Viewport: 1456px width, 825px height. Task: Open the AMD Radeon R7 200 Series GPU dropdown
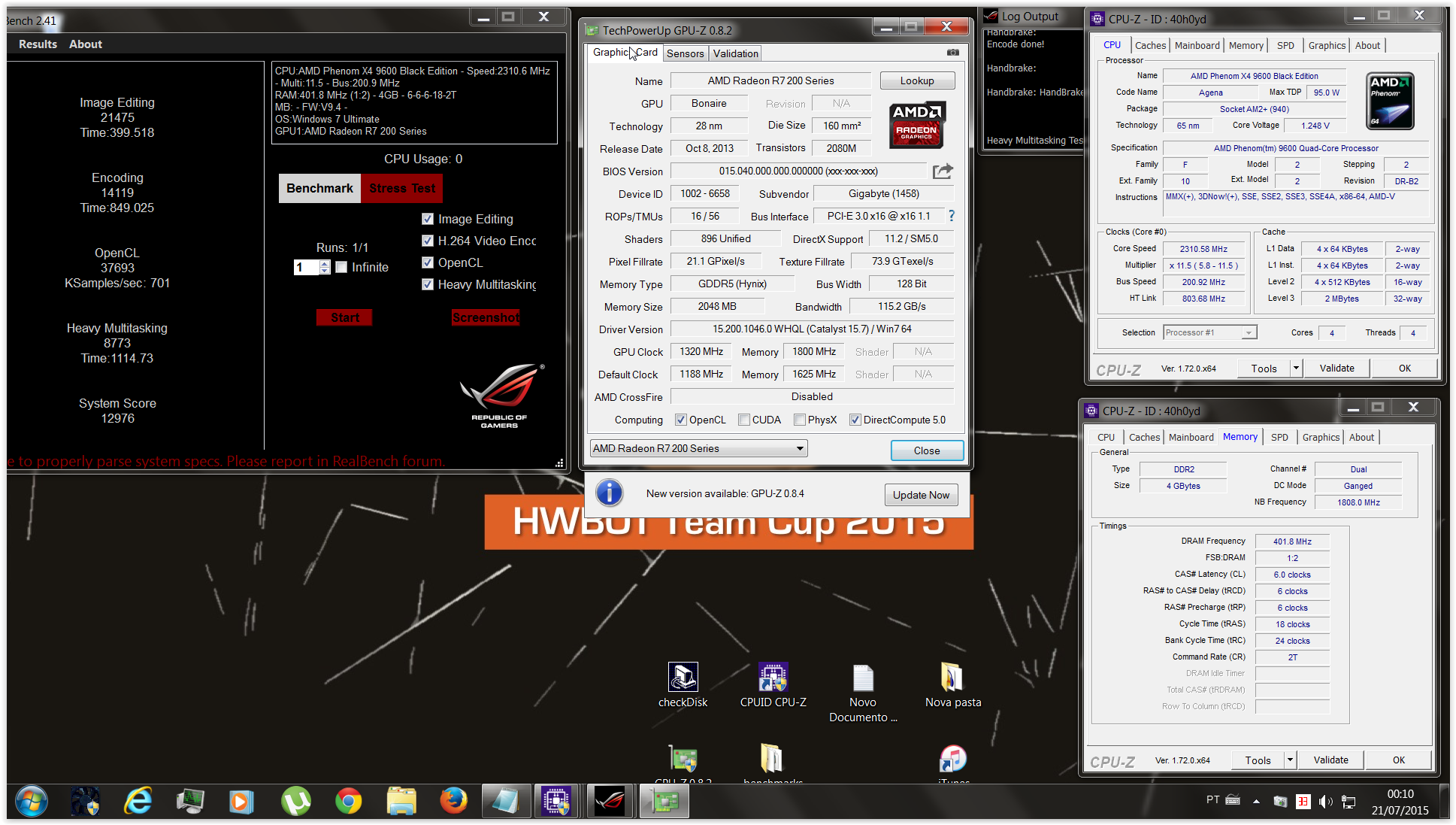pyautogui.click(x=698, y=448)
